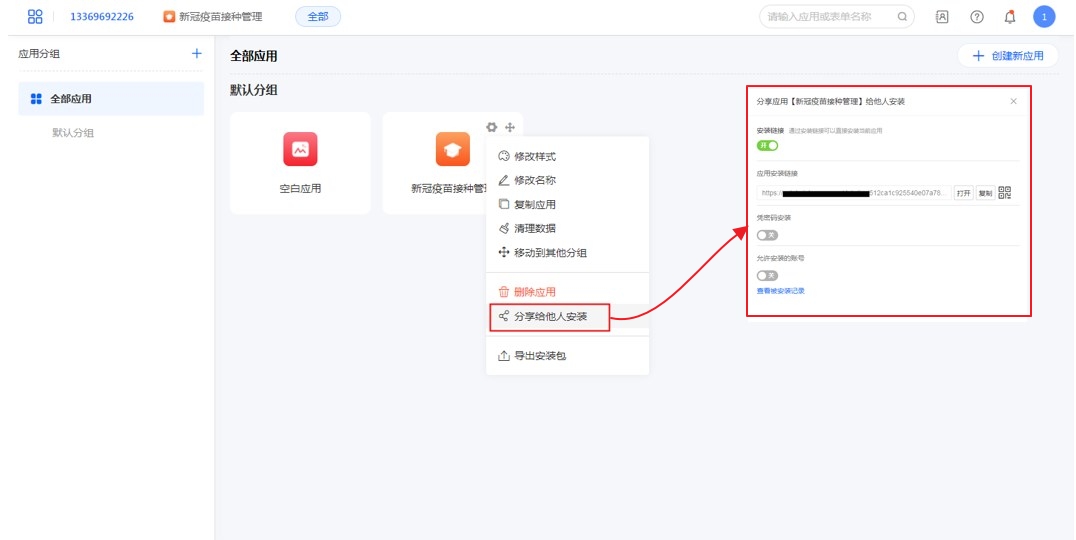Select 默认分组 in the sidebar
The height and width of the screenshot is (540, 1076).
click(x=73, y=133)
